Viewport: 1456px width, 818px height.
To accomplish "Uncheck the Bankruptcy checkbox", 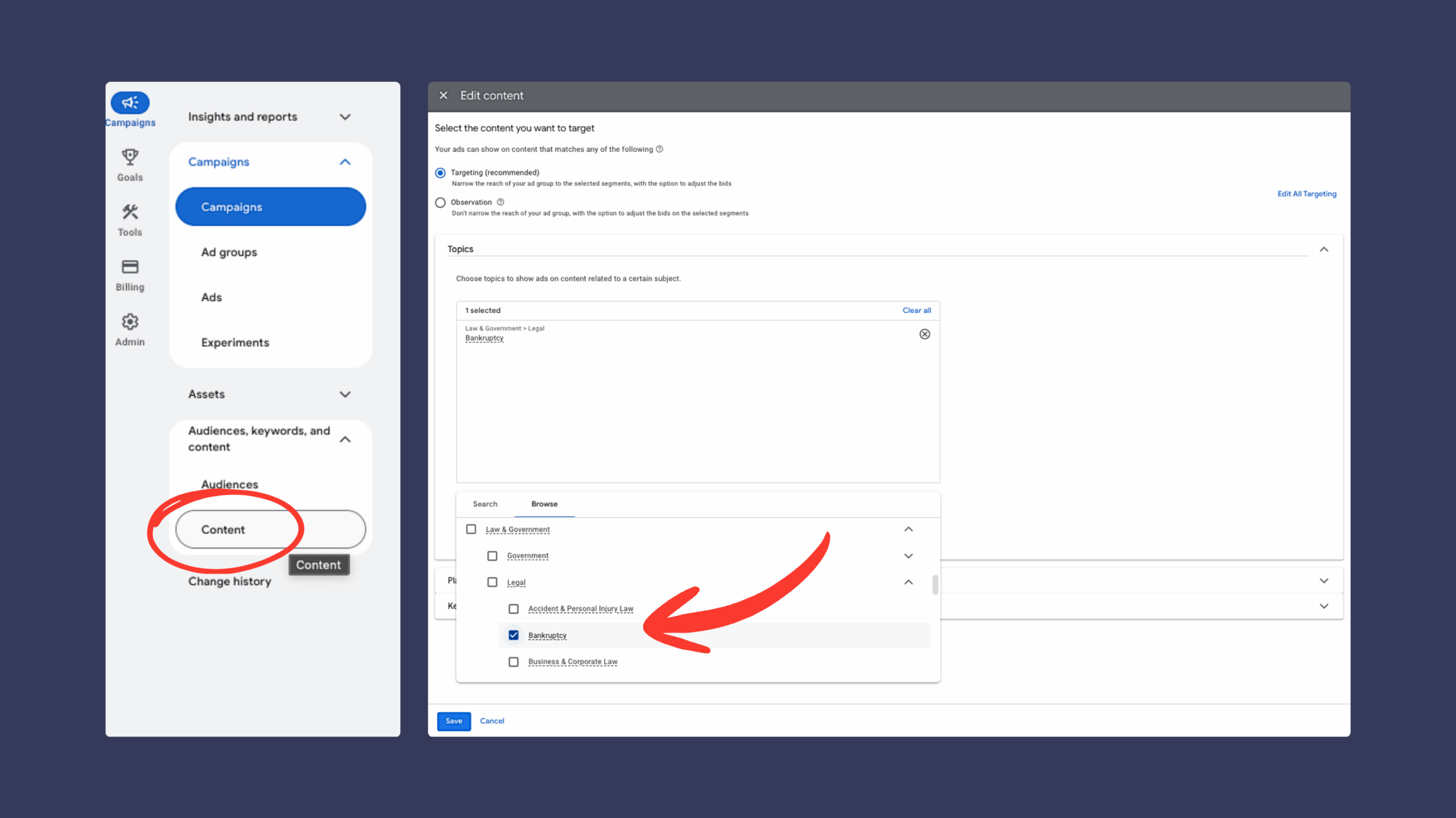I will coord(514,635).
